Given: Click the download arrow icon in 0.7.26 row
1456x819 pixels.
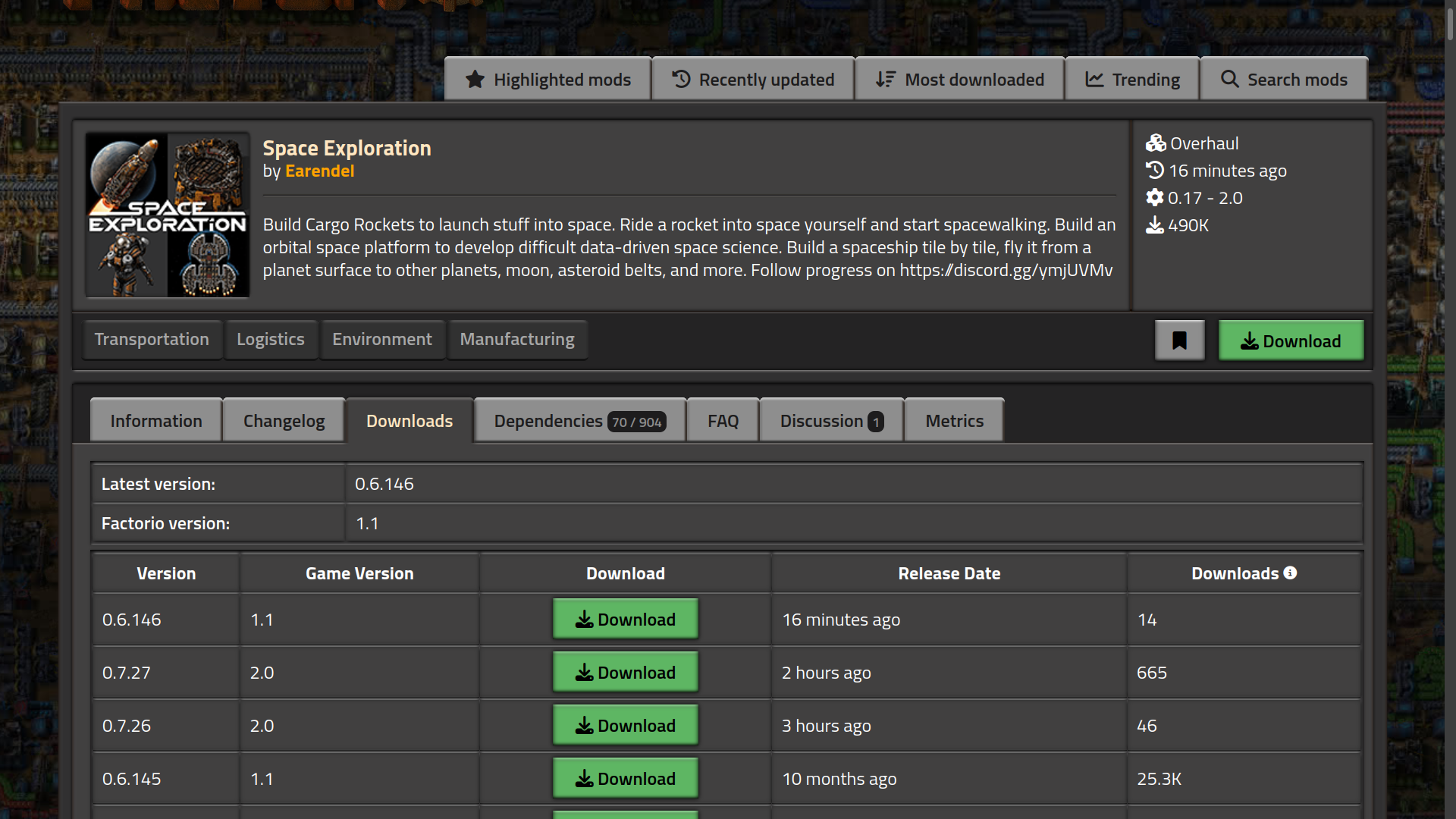Looking at the screenshot, I should pos(584,726).
